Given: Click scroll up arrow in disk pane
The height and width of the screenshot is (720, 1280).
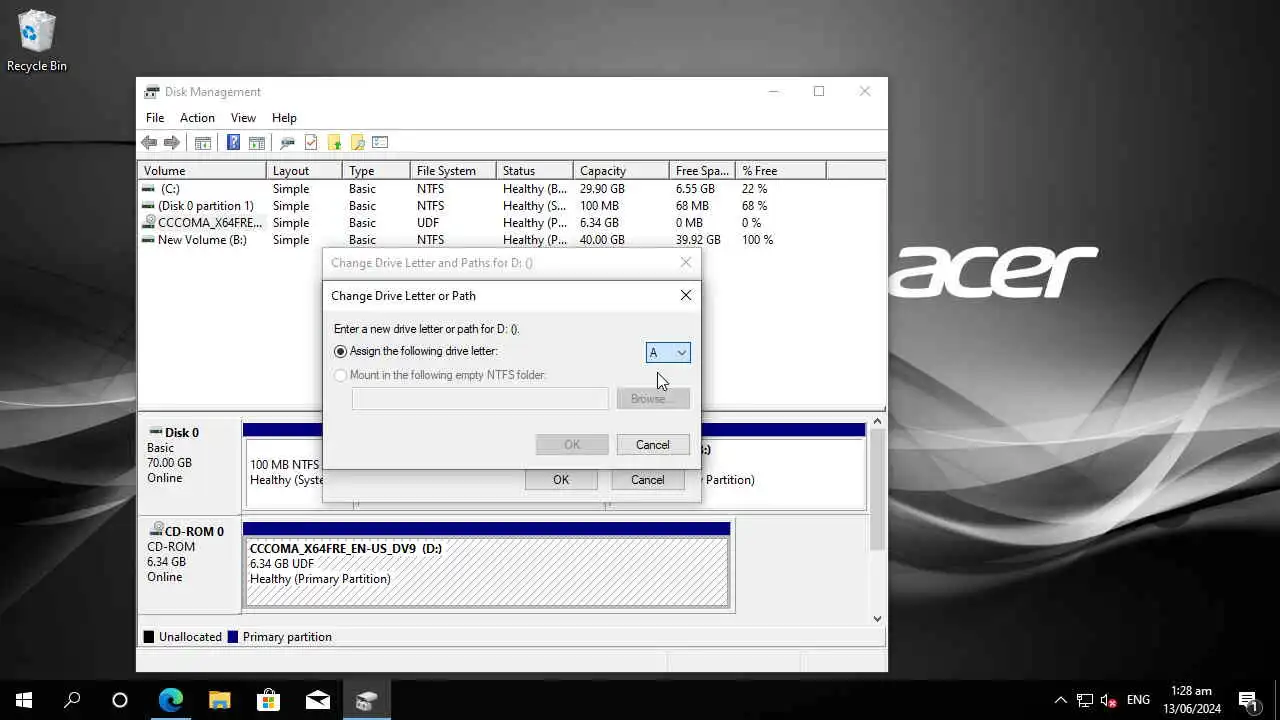Looking at the screenshot, I should (x=878, y=421).
